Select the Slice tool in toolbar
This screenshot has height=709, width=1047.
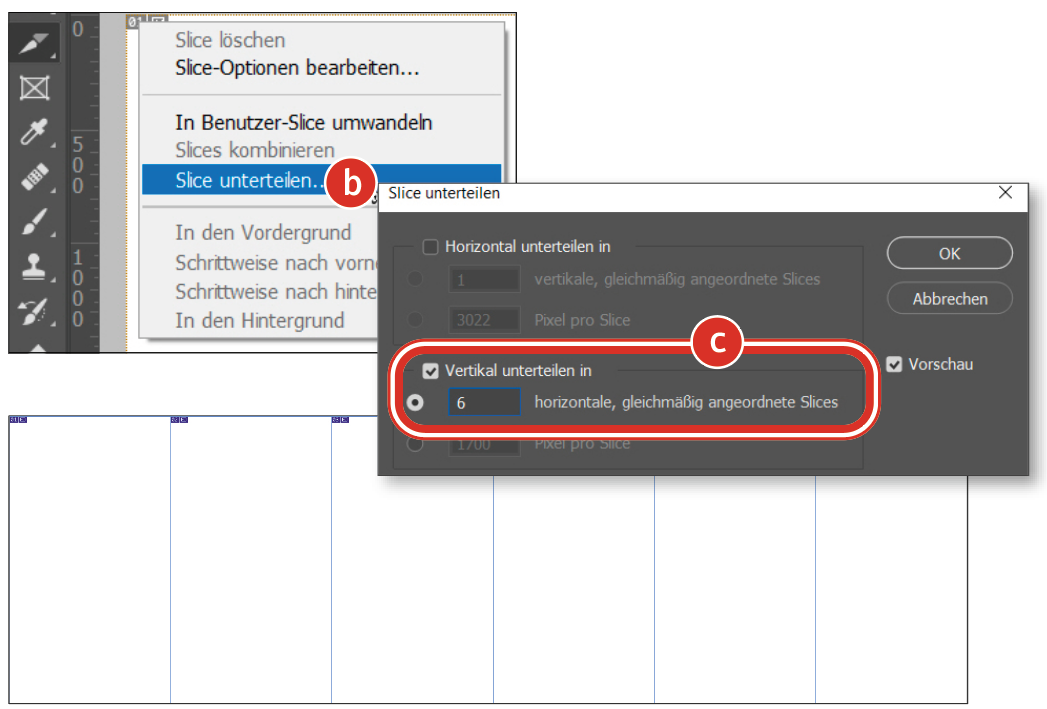(33, 43)
